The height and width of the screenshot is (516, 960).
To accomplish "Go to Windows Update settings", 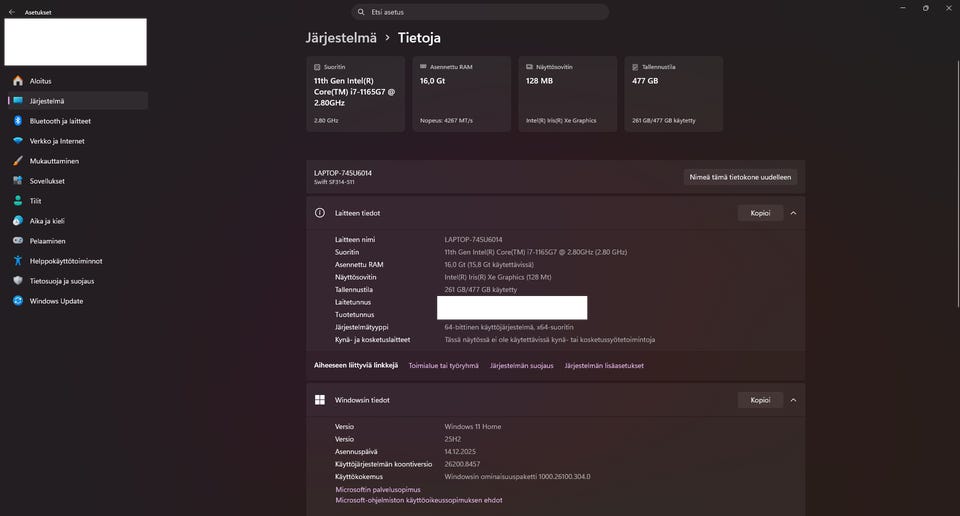I will (78, 301).
